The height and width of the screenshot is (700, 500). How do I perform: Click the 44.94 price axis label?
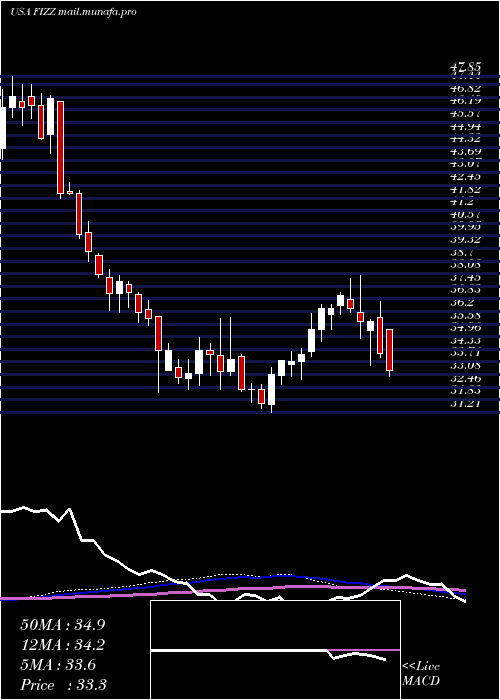pos(465,127)
